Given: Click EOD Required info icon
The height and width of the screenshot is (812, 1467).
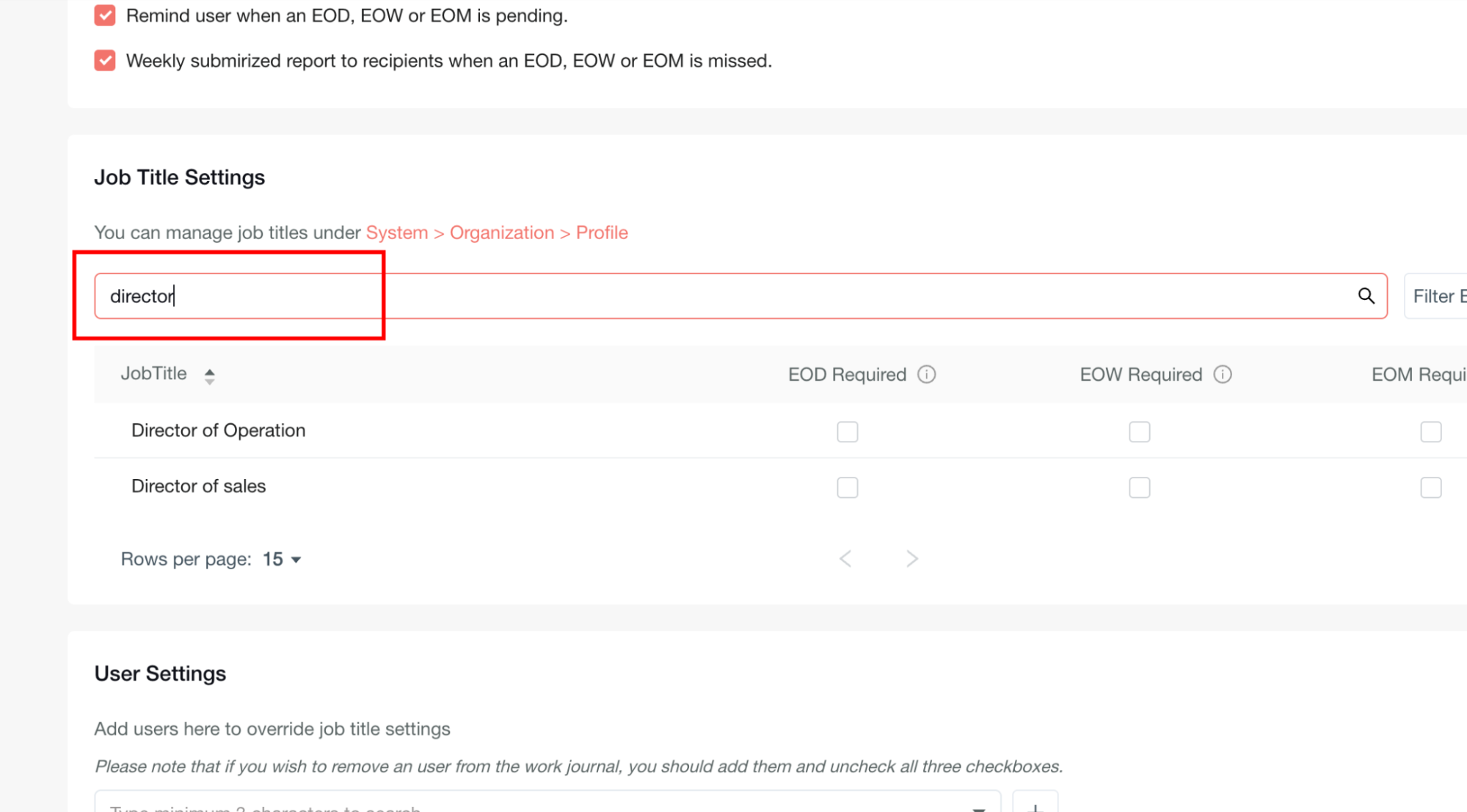Looking at the screenshot, I should pyautogui.click(x=927, y=375).
